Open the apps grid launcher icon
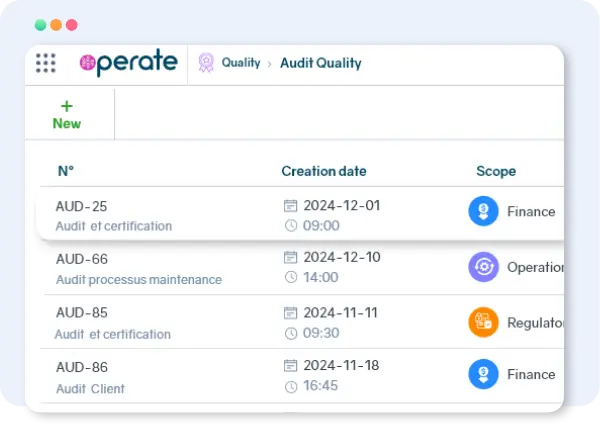The image size is (600, 431). [46, 63]
